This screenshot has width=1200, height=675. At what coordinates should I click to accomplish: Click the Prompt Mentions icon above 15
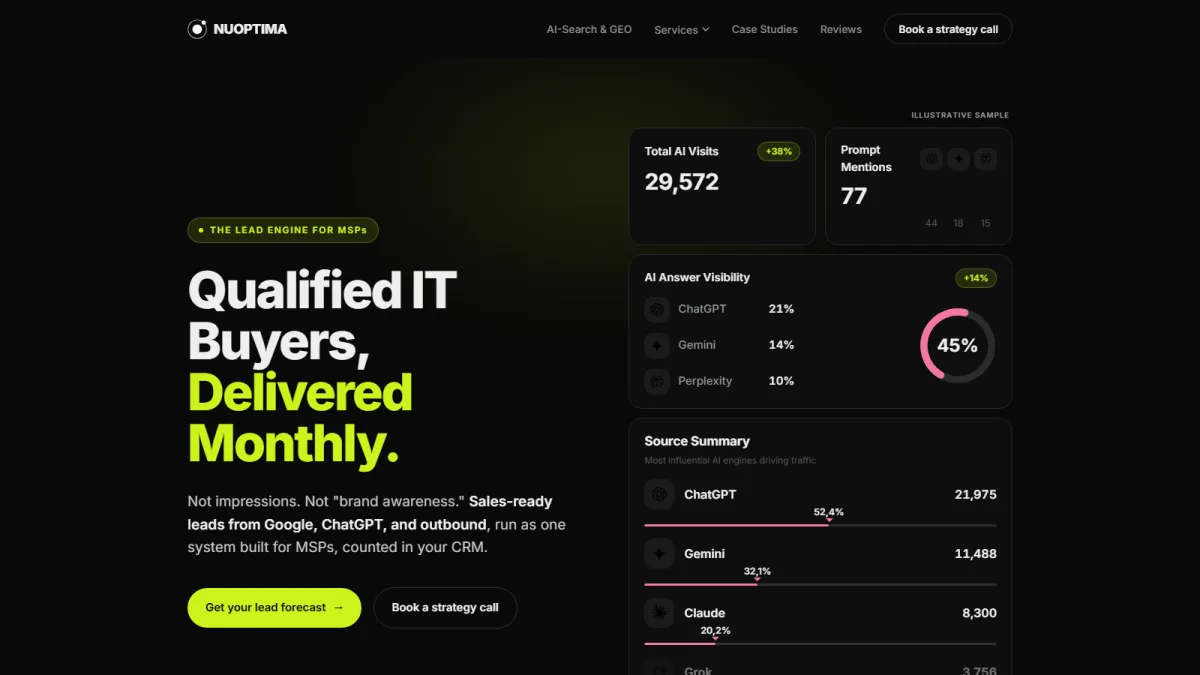tap(985, 158)
